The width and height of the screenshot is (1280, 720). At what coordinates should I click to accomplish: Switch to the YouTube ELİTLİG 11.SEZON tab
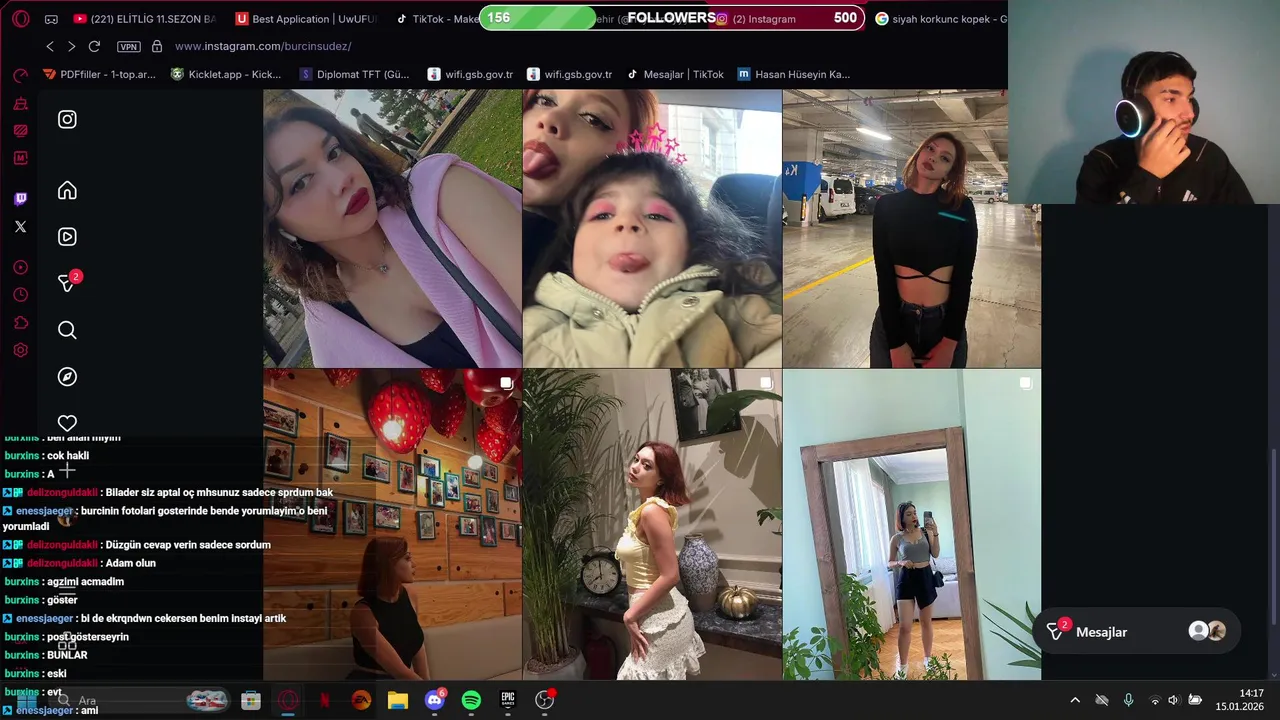coord(145,19)
